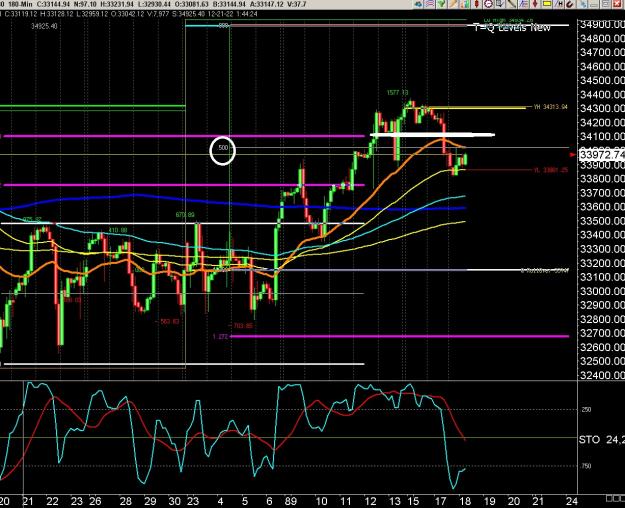Click the 33500.00 price axis label

click(602, 221)
